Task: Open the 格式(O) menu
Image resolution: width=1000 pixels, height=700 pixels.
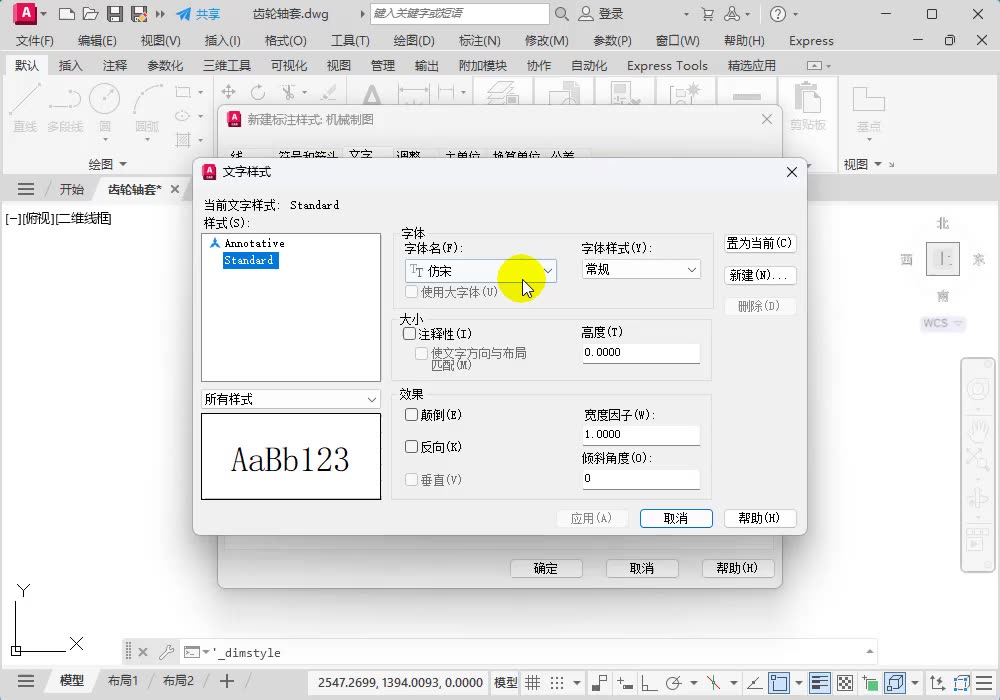Action: (285, 41)
